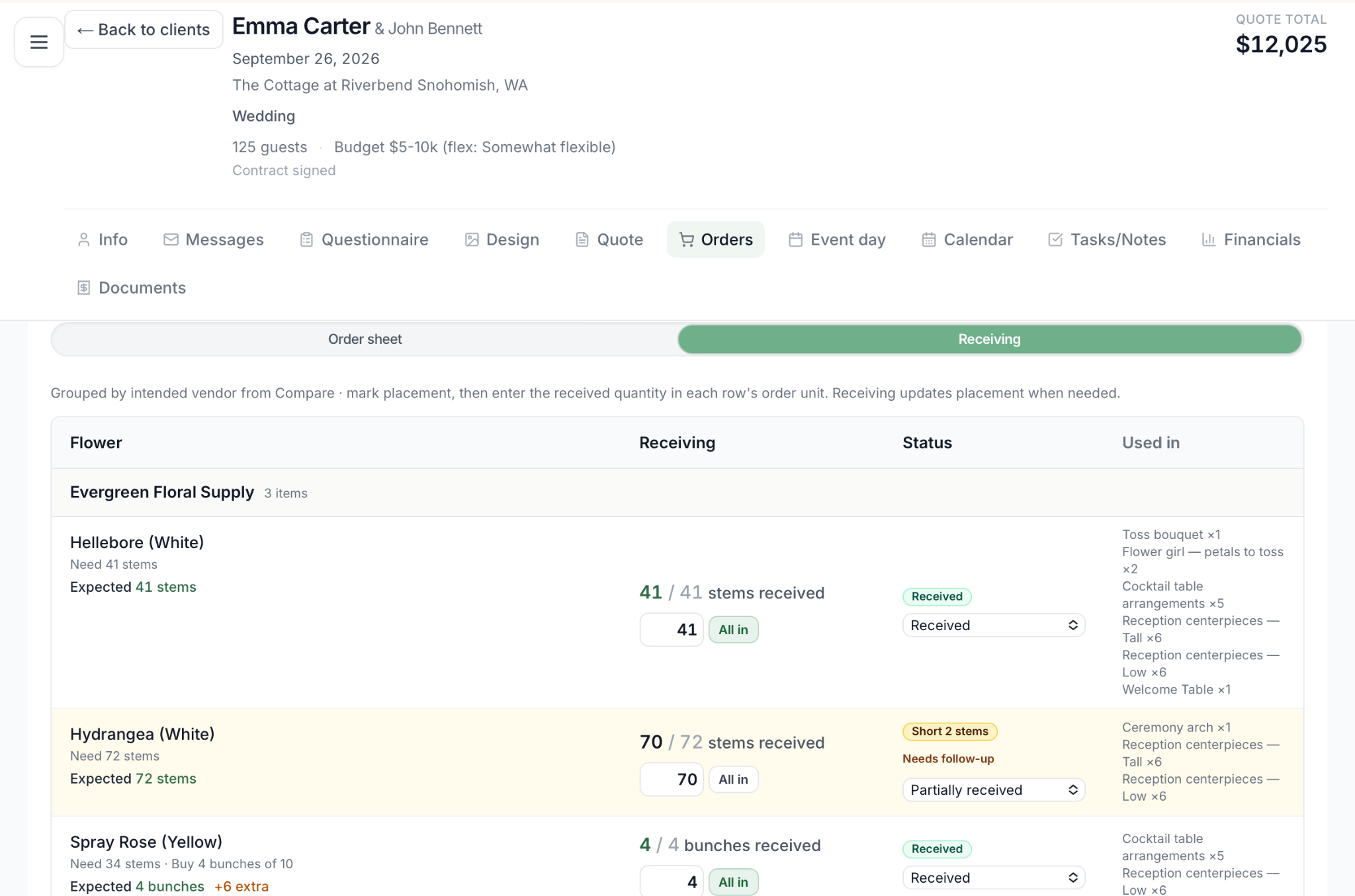
Task: Click the Messages envelope icon
Action: (171, 239)
